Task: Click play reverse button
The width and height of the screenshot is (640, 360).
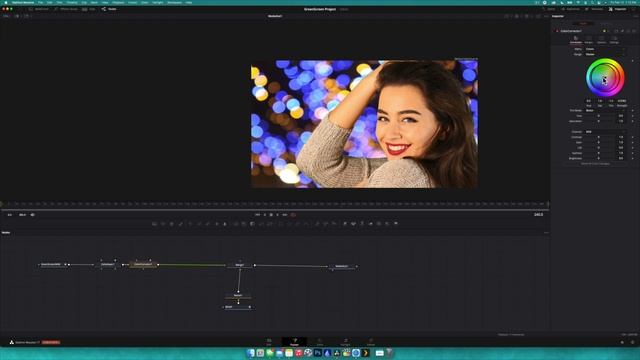Action: pyautogui.click(x=265, y=215)
